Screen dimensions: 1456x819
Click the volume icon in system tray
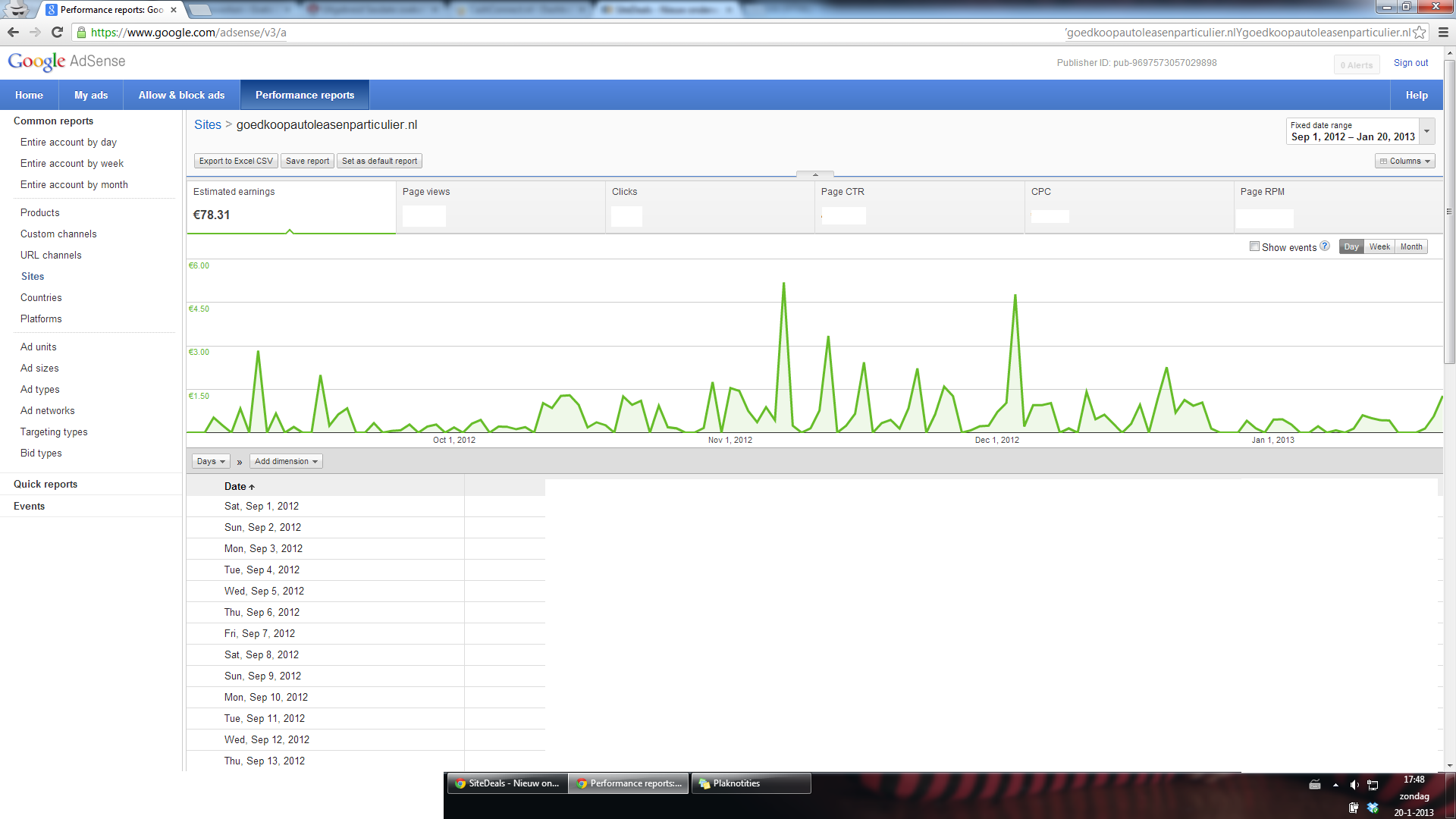coord(1354,785)
